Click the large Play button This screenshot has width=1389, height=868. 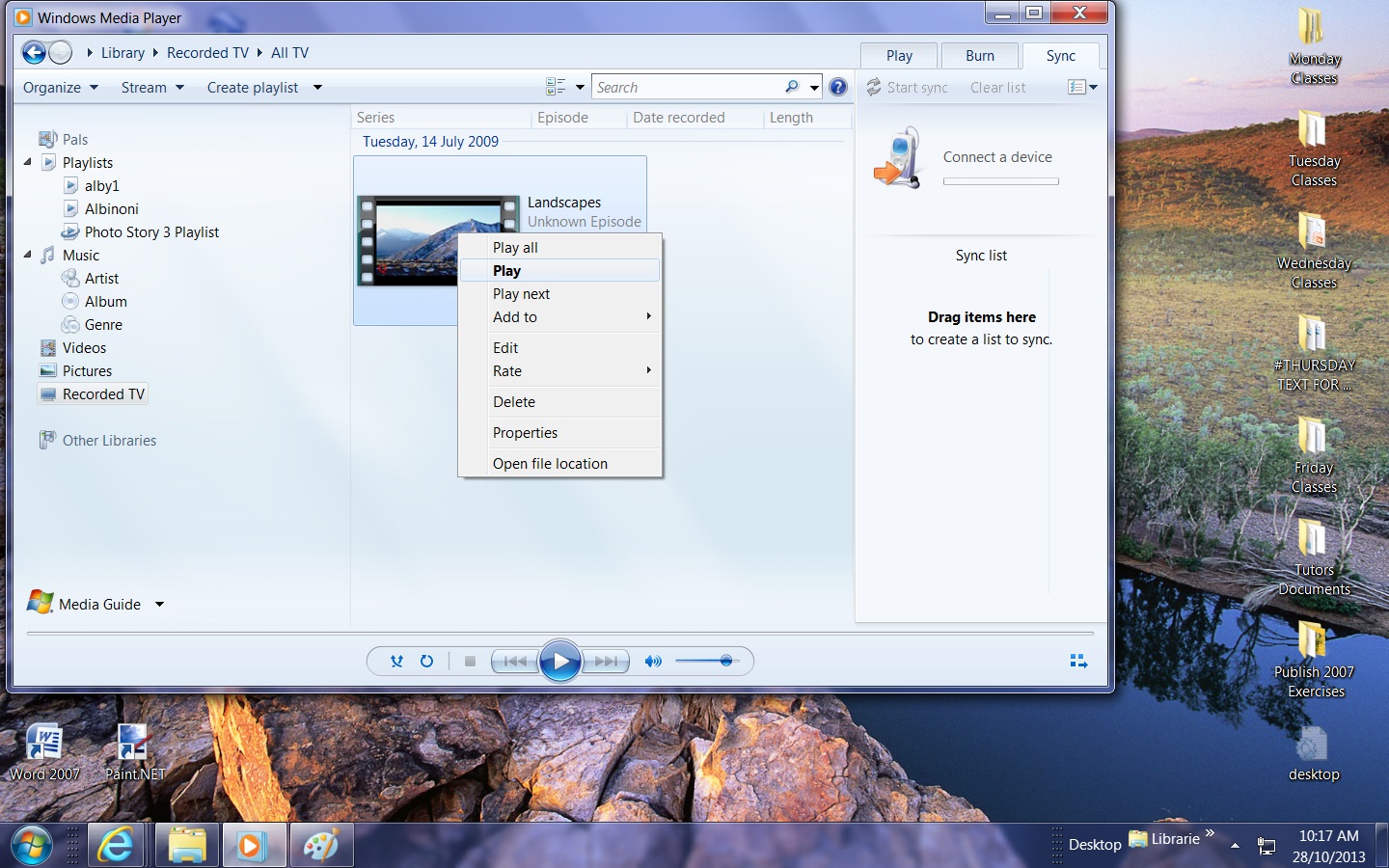click(x=560, y=661)
